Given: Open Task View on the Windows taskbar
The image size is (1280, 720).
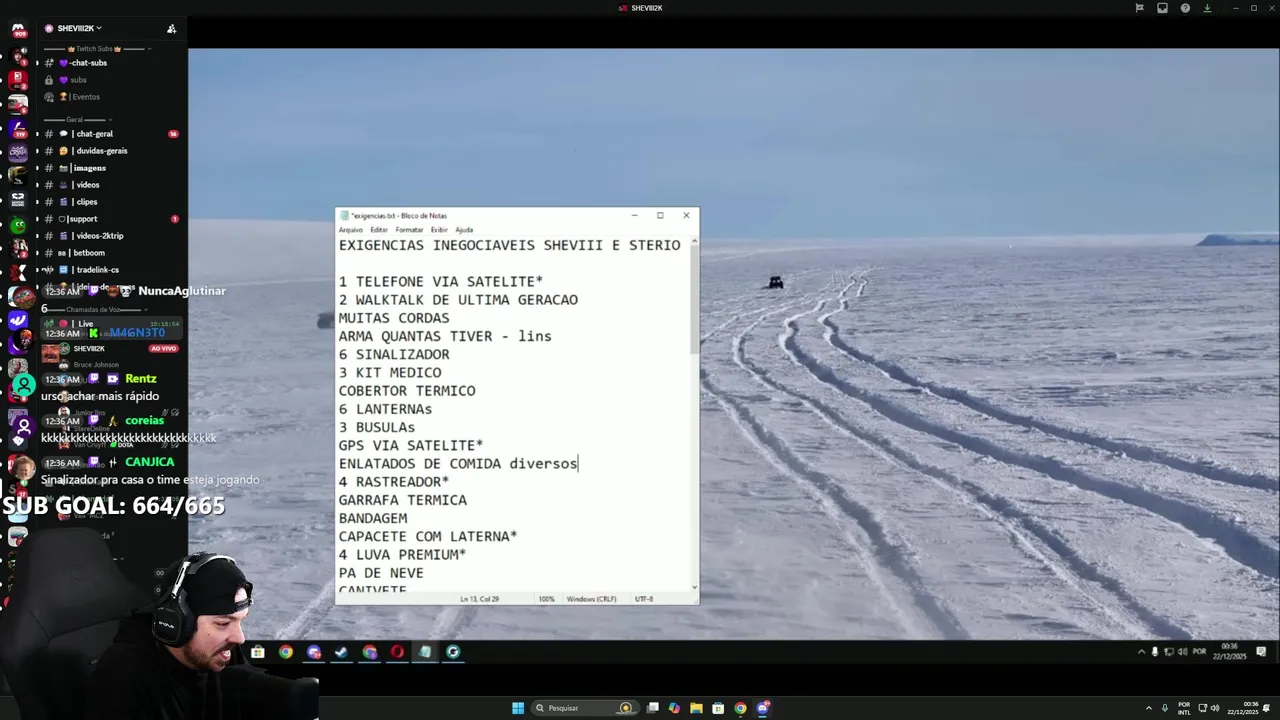Looking at the screenshot, I should coord(653,708).
